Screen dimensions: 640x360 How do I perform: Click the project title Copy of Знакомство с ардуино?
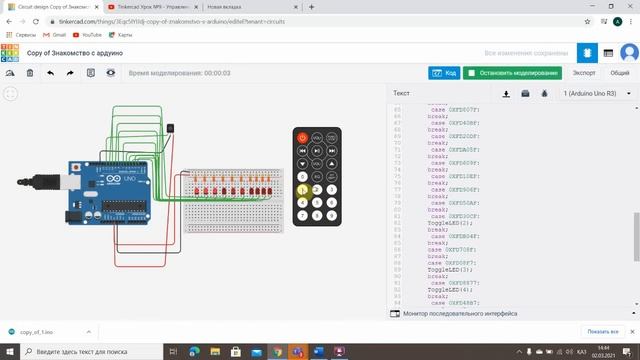pyautogui.click(x=75, y=53)
